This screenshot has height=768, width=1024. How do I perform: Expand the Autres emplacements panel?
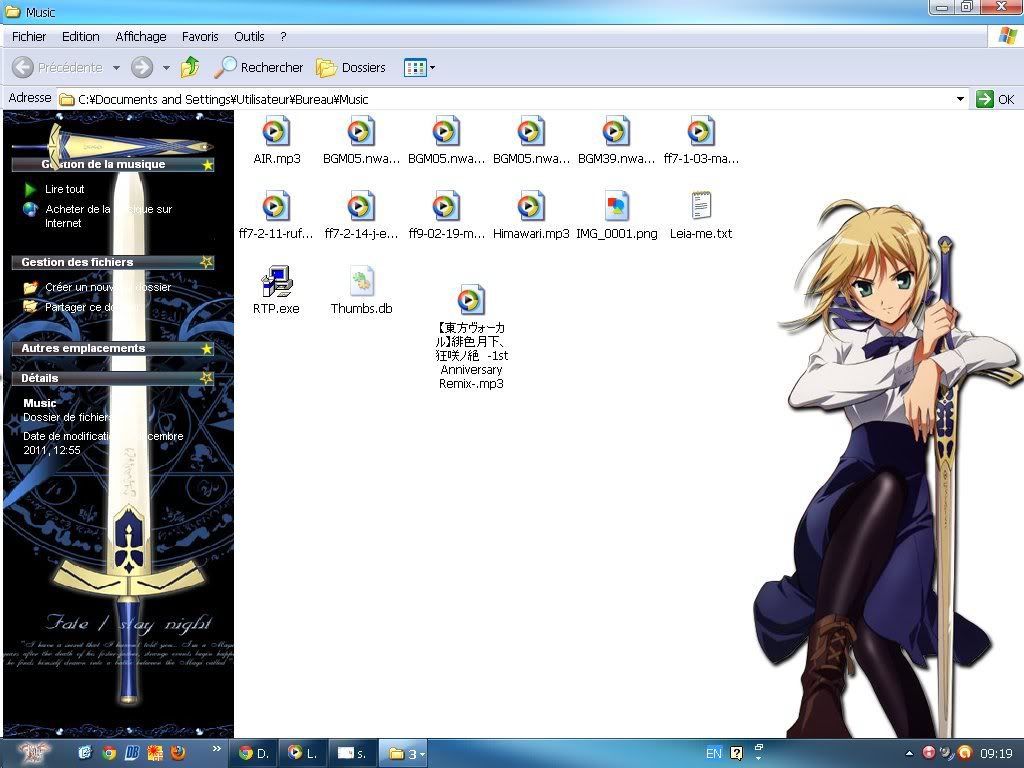207,348
